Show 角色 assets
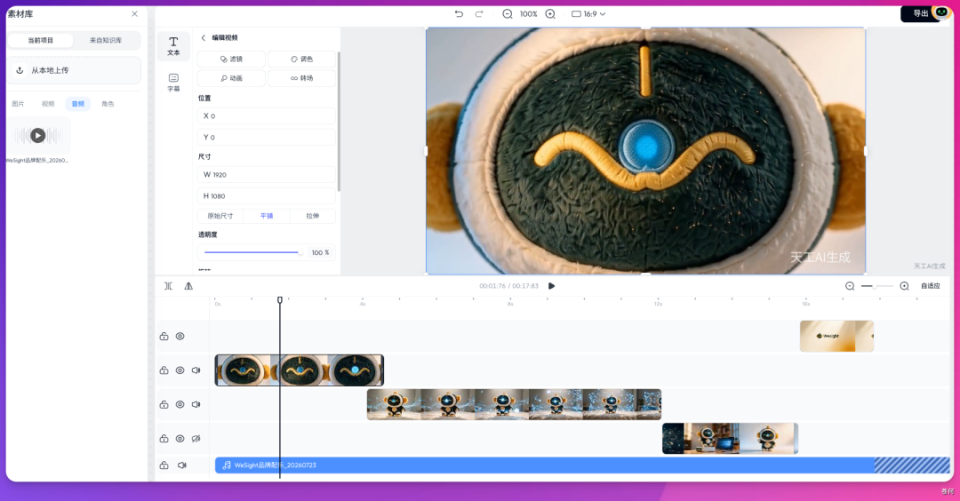 (x=108, y=104)
